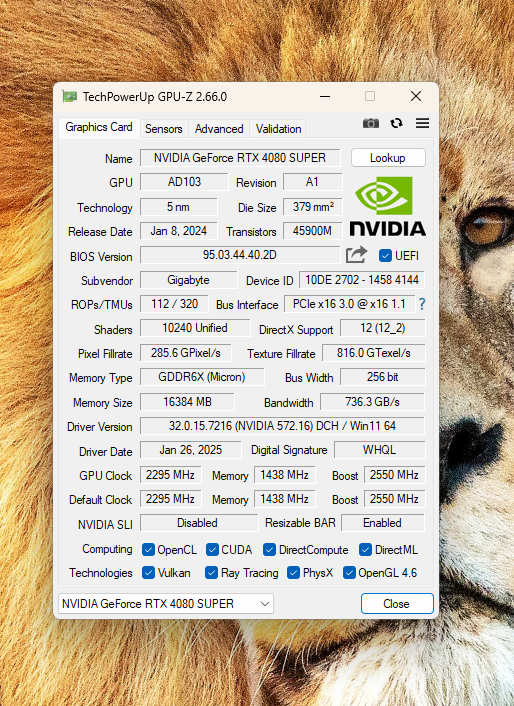
Task: Click the BIOS Version field 95.03.44.40.2D
Action: coord(239,255)
